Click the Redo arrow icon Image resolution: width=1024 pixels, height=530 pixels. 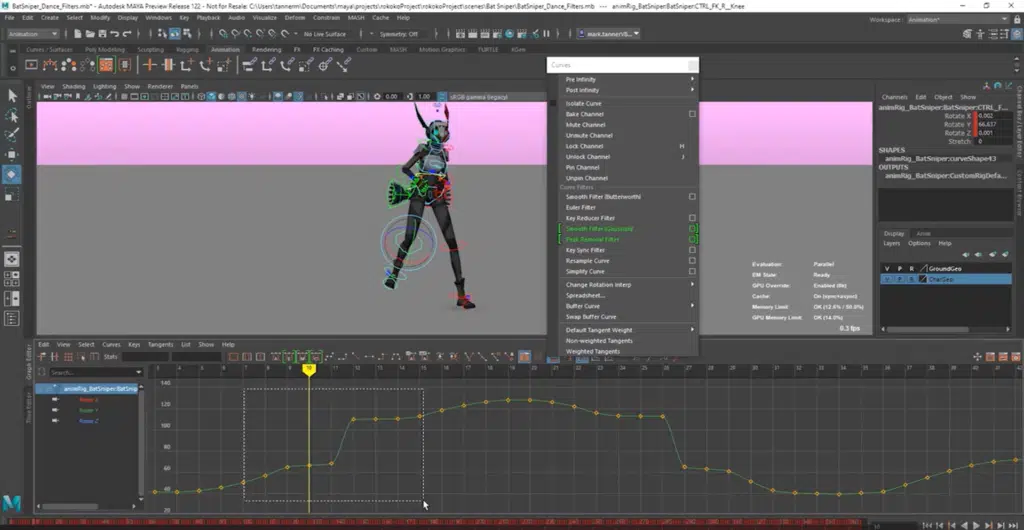(x=127, y=34)
